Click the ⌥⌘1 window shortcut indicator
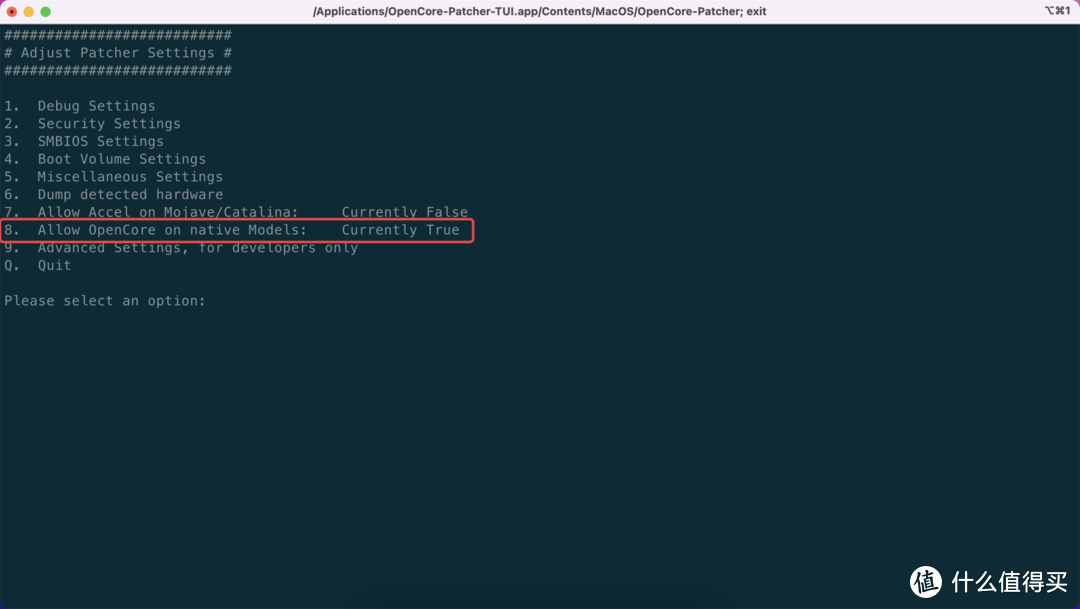The height and width of the screenshot is (609, 1080). [x=1057, y=11]
